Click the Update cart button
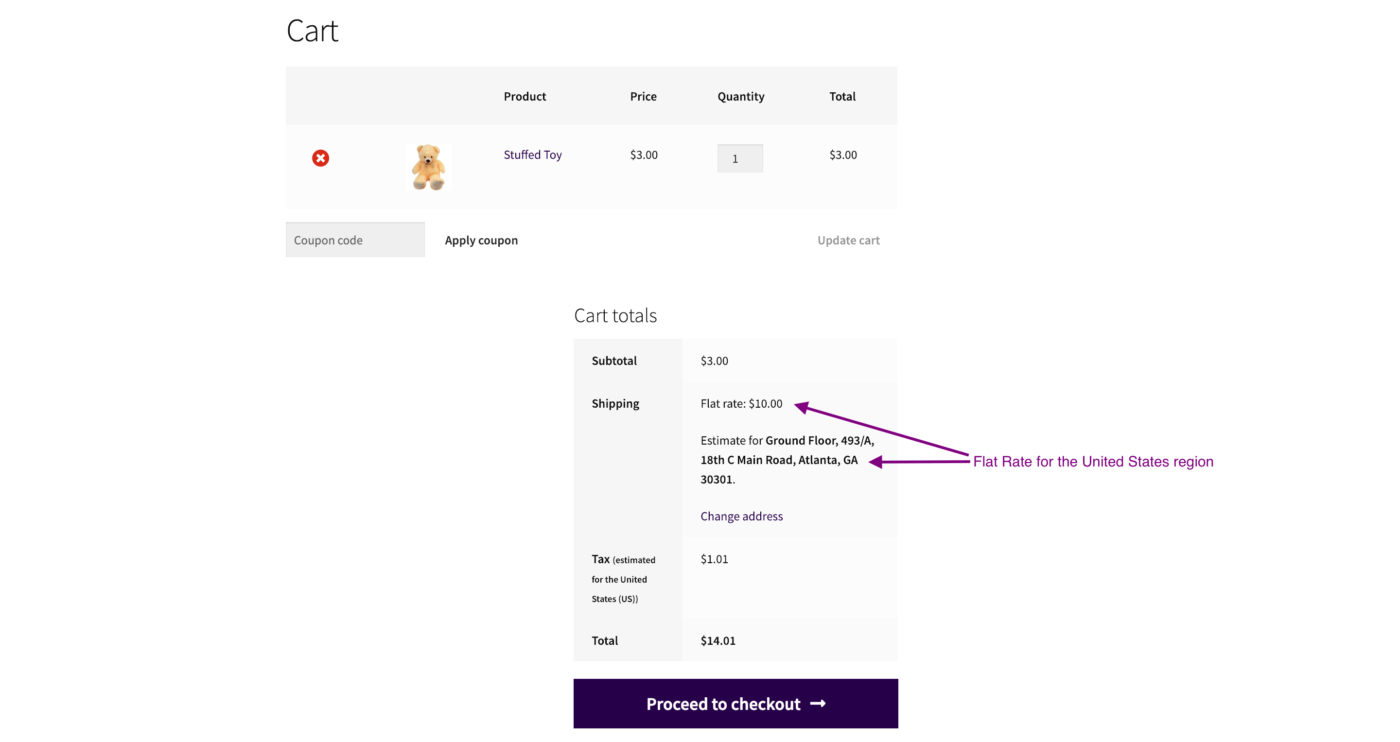 [x=848, y=240]
